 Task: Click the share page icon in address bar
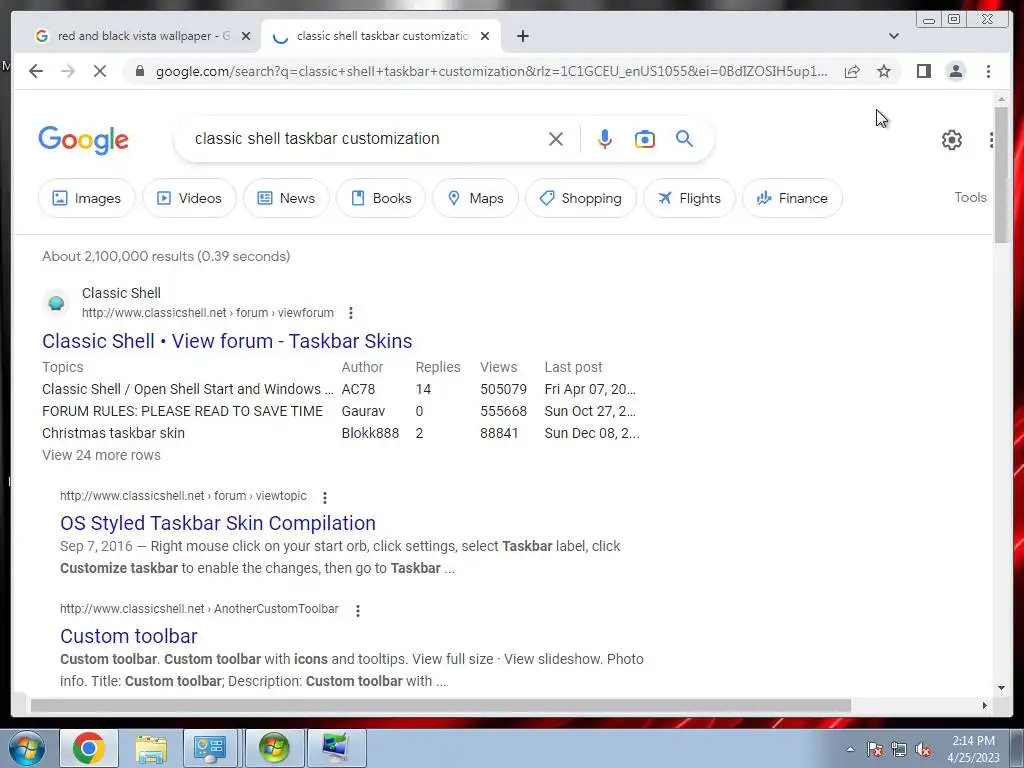(x=852, y=71)
